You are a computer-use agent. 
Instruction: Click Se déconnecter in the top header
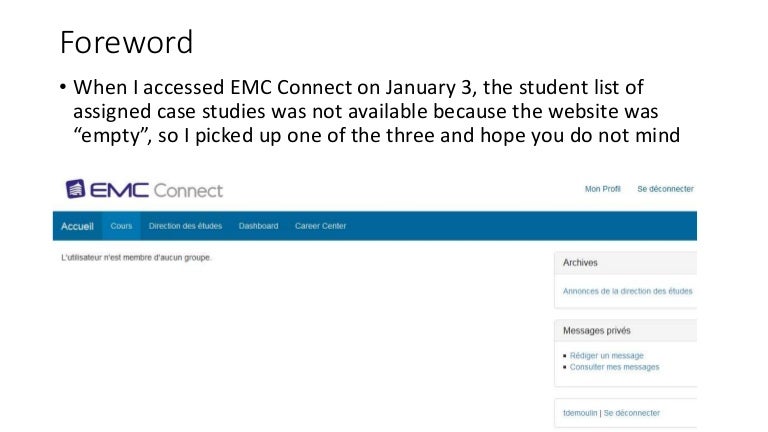664,189
